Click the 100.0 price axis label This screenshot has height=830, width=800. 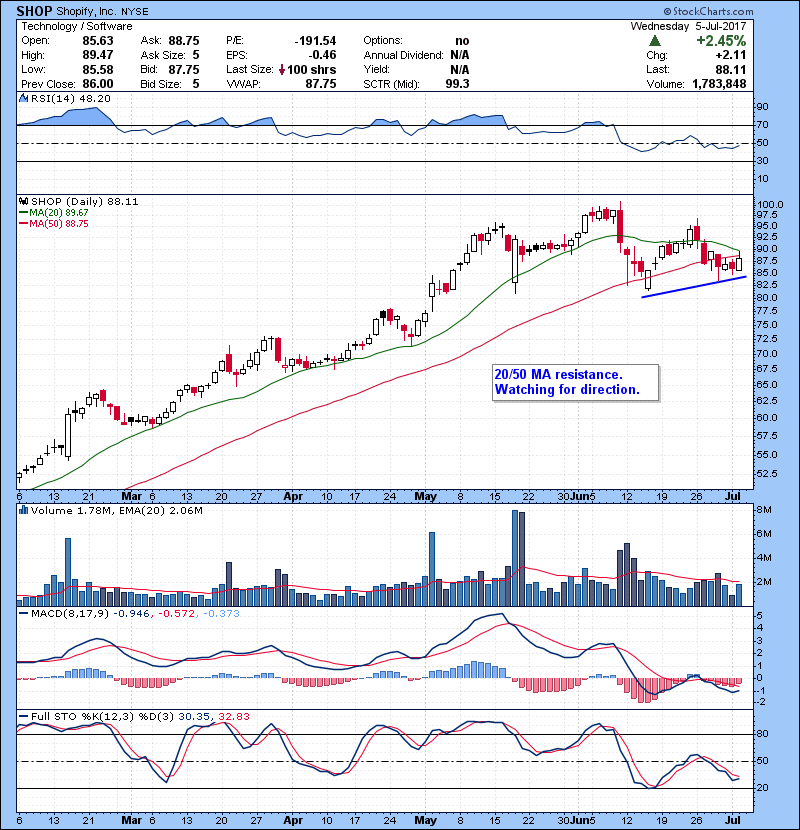click(770, 205)
